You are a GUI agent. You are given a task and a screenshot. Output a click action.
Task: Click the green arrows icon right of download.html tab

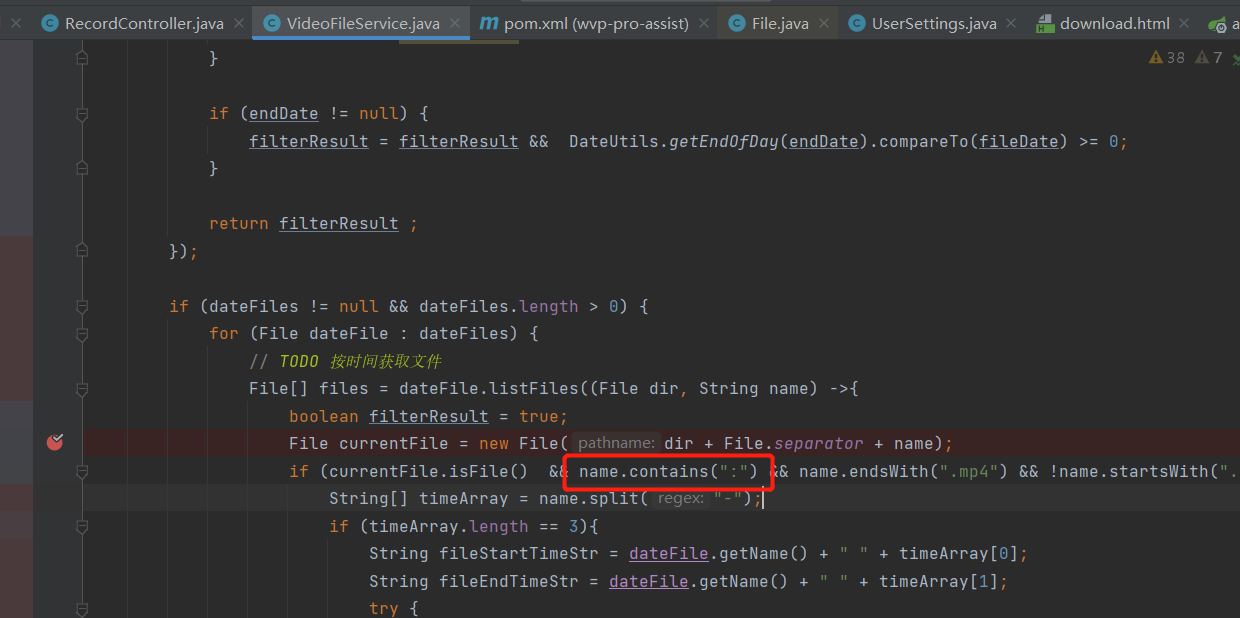1222,22
